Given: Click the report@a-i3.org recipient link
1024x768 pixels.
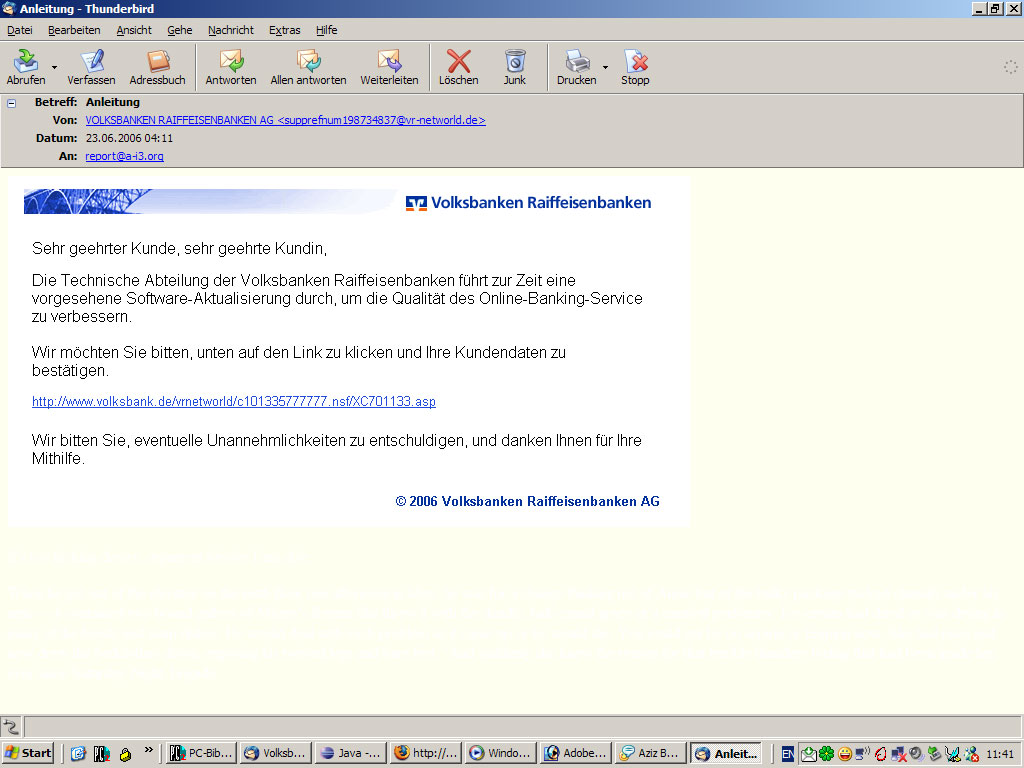Looking at the screenshot, I should (124, 156).
